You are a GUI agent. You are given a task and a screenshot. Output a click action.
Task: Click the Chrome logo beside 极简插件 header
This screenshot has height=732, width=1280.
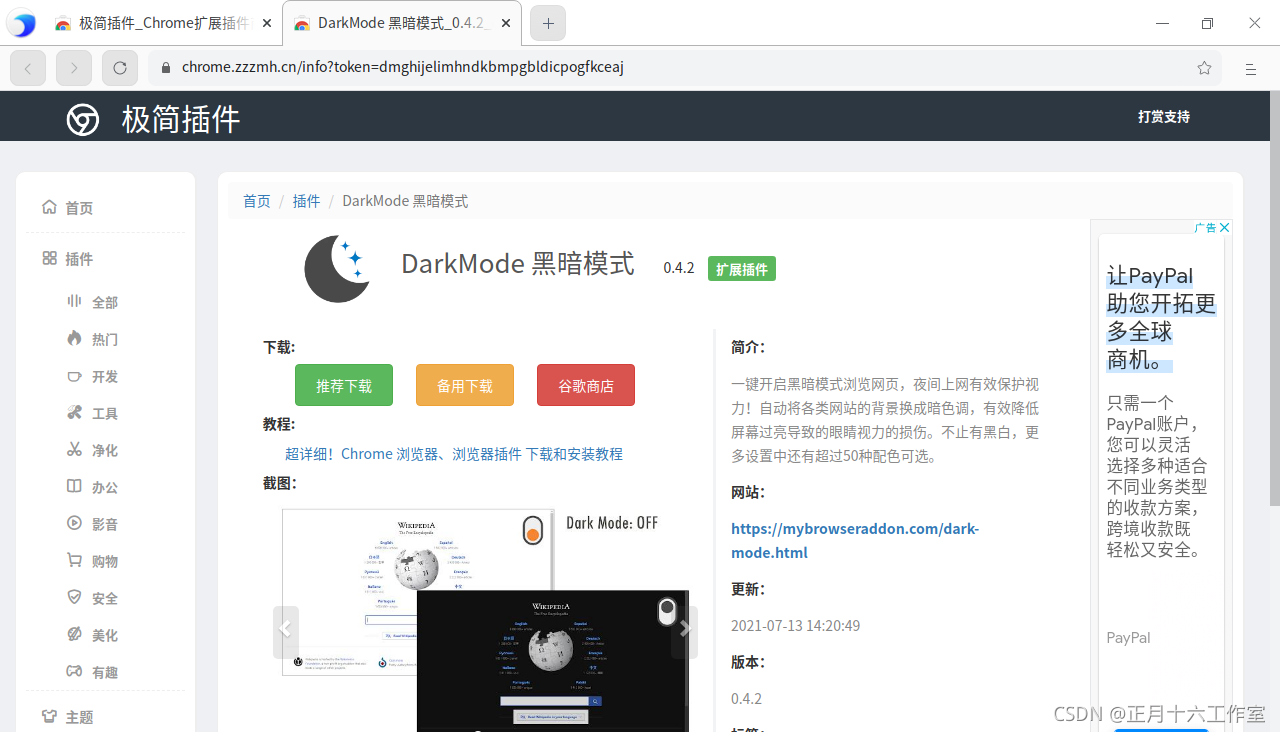[x=83, y=120]
